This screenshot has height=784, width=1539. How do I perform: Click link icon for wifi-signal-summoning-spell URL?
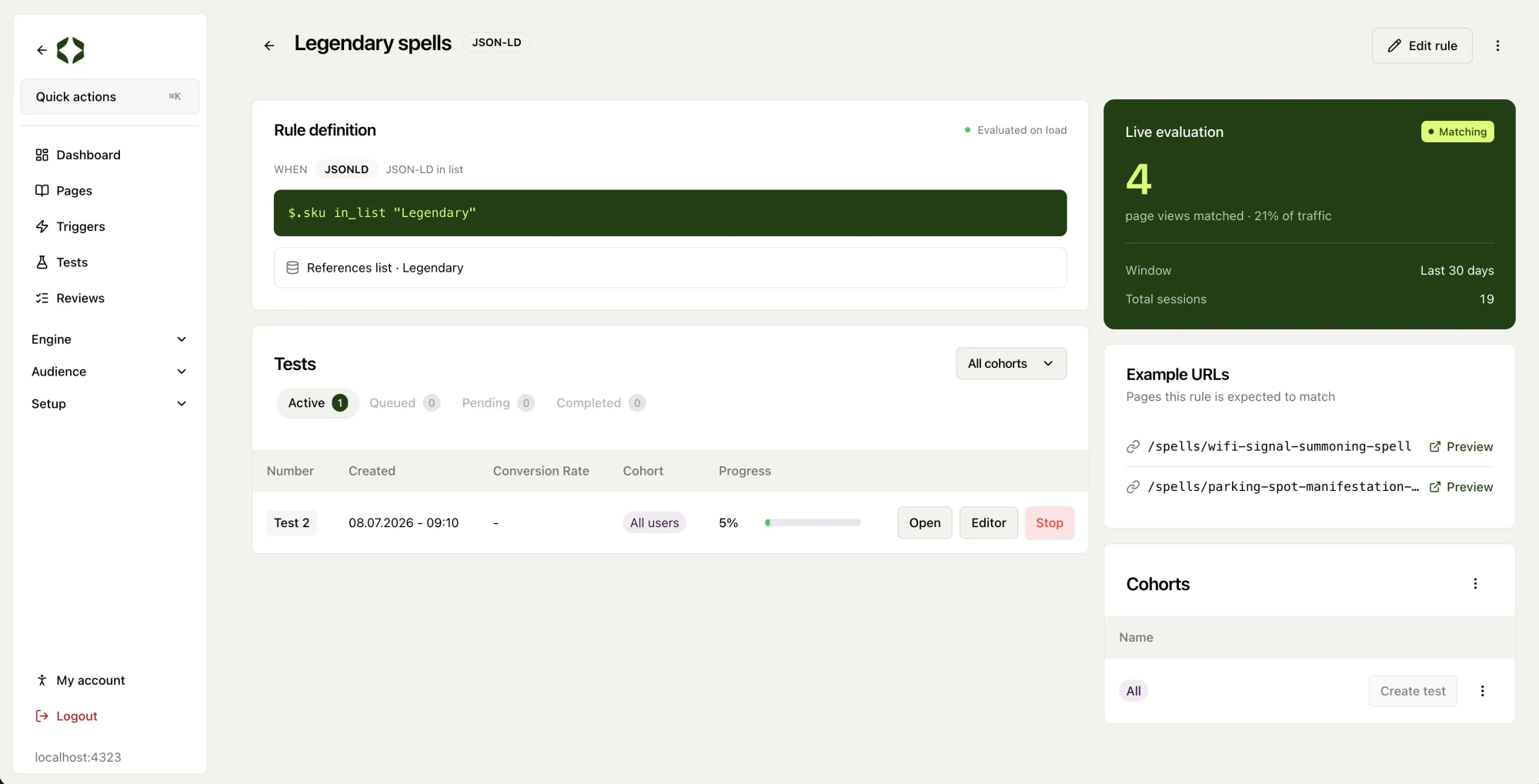[1133, 446]
